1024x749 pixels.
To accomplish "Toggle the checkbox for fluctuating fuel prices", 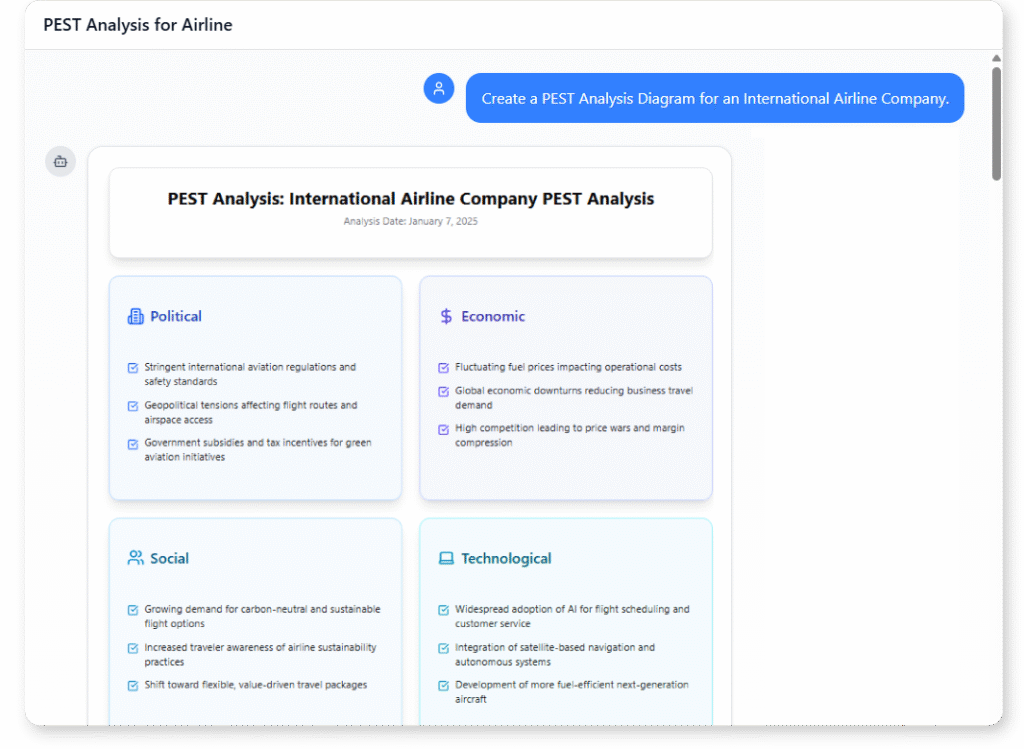I will (442, 367).
